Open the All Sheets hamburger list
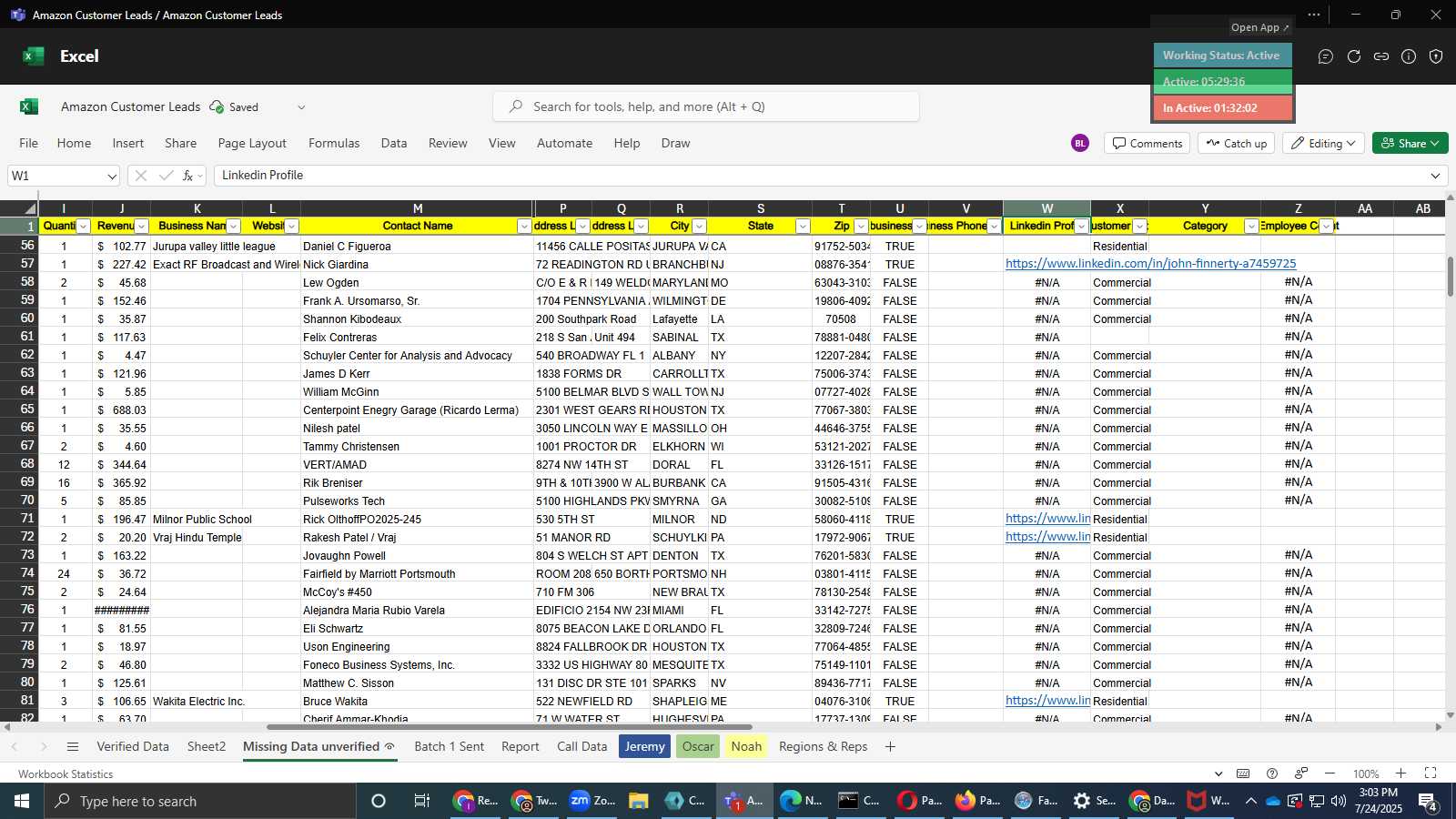The width and height of the screenshot is (1456, 819). (73, 747)
